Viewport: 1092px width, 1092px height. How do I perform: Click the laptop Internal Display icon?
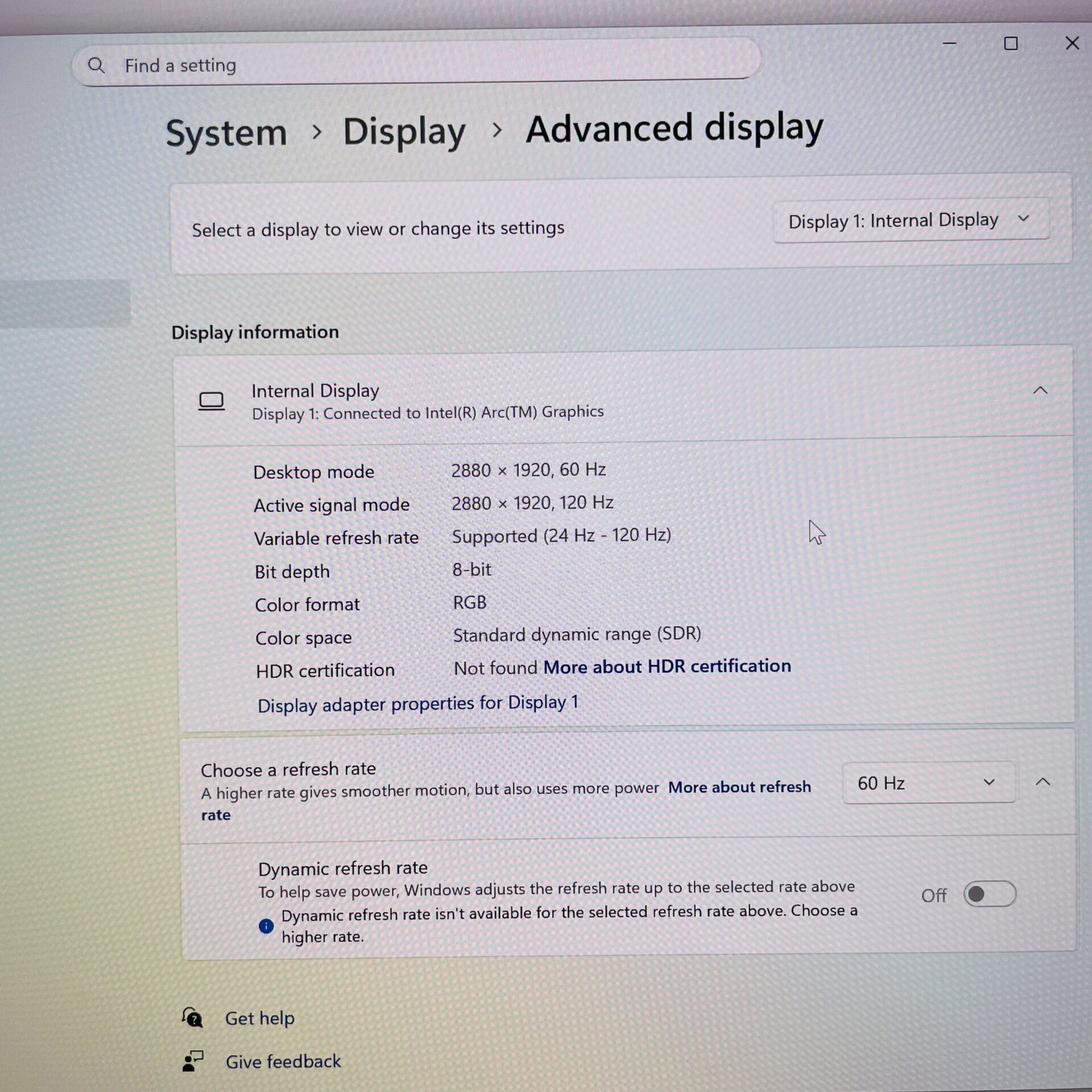click(x=211, y=401)
